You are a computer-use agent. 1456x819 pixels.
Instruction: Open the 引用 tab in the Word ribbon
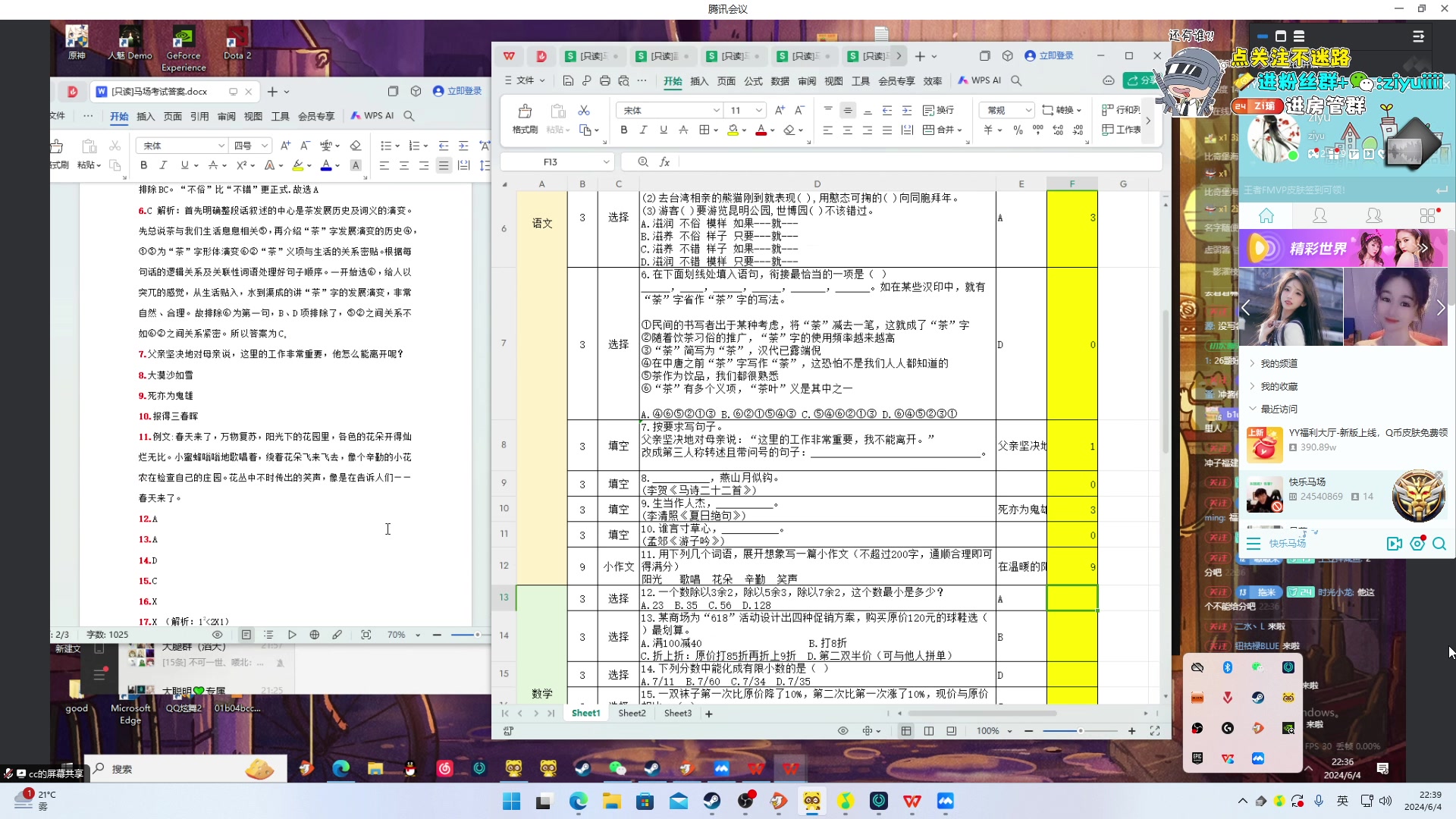tap(199, 116)
